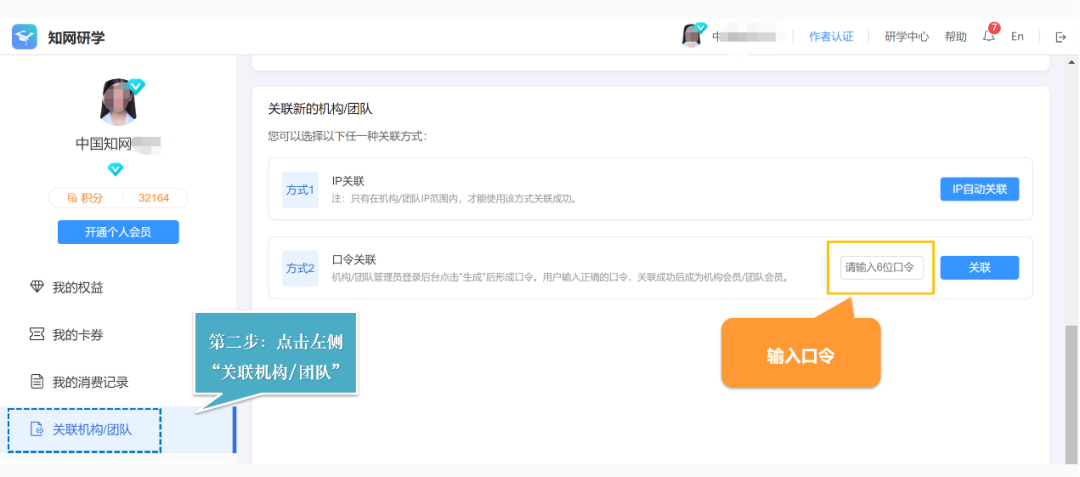Click the 积分 coin icon
The height and width of the screenshot is (477, 1080).
coord(72,198)
